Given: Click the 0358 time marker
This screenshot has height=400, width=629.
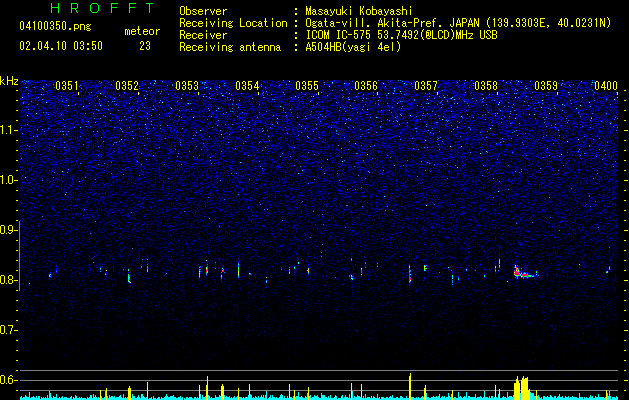Looking at the screenshot, I should tap(486, 86).
